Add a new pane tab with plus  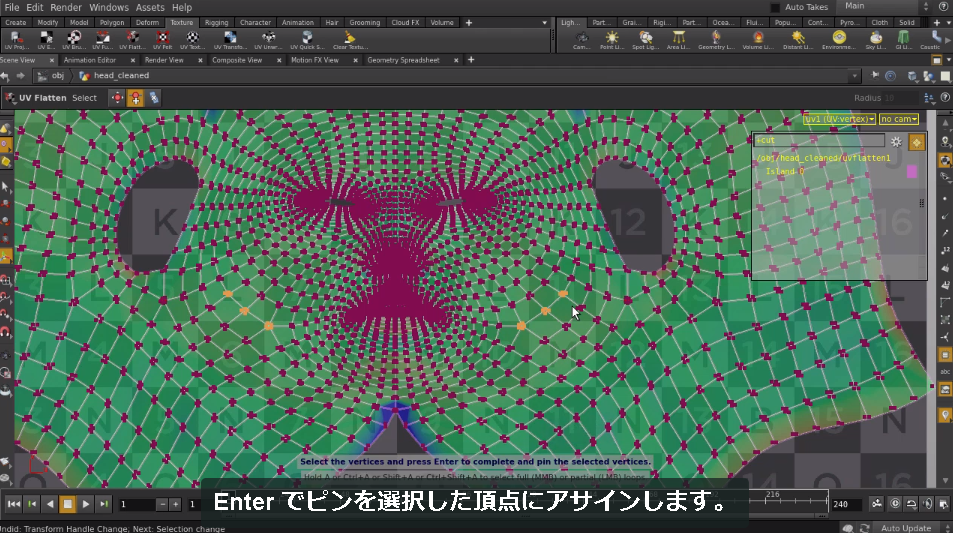click(x=471, y=60)
